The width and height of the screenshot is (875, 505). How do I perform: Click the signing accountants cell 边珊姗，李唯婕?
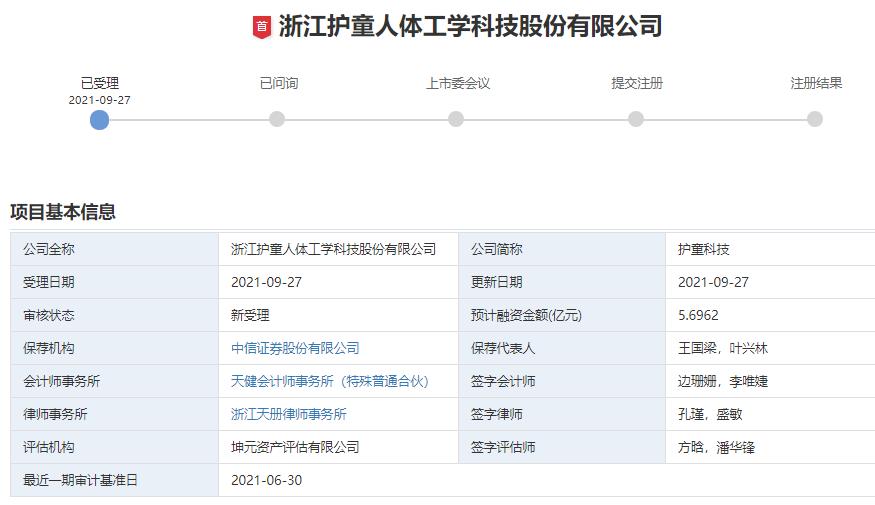tap(770, 381)
